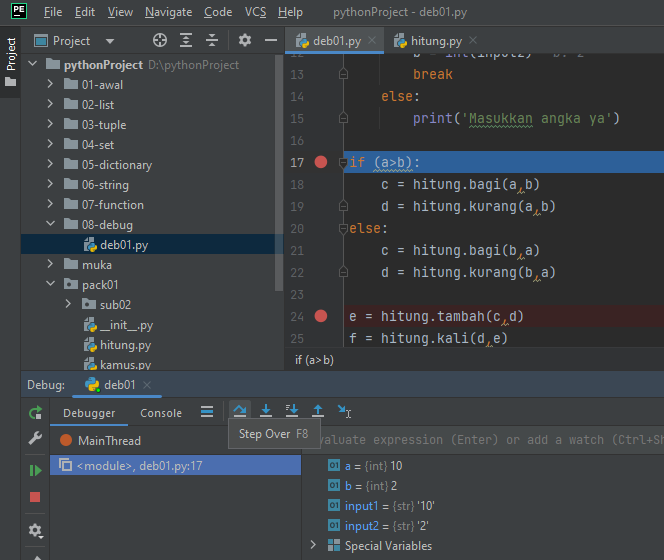Image resolution: width=664 pixels, height=560 pixels.
Task: Select variable a = {int} 10
Action: [365, 466]
